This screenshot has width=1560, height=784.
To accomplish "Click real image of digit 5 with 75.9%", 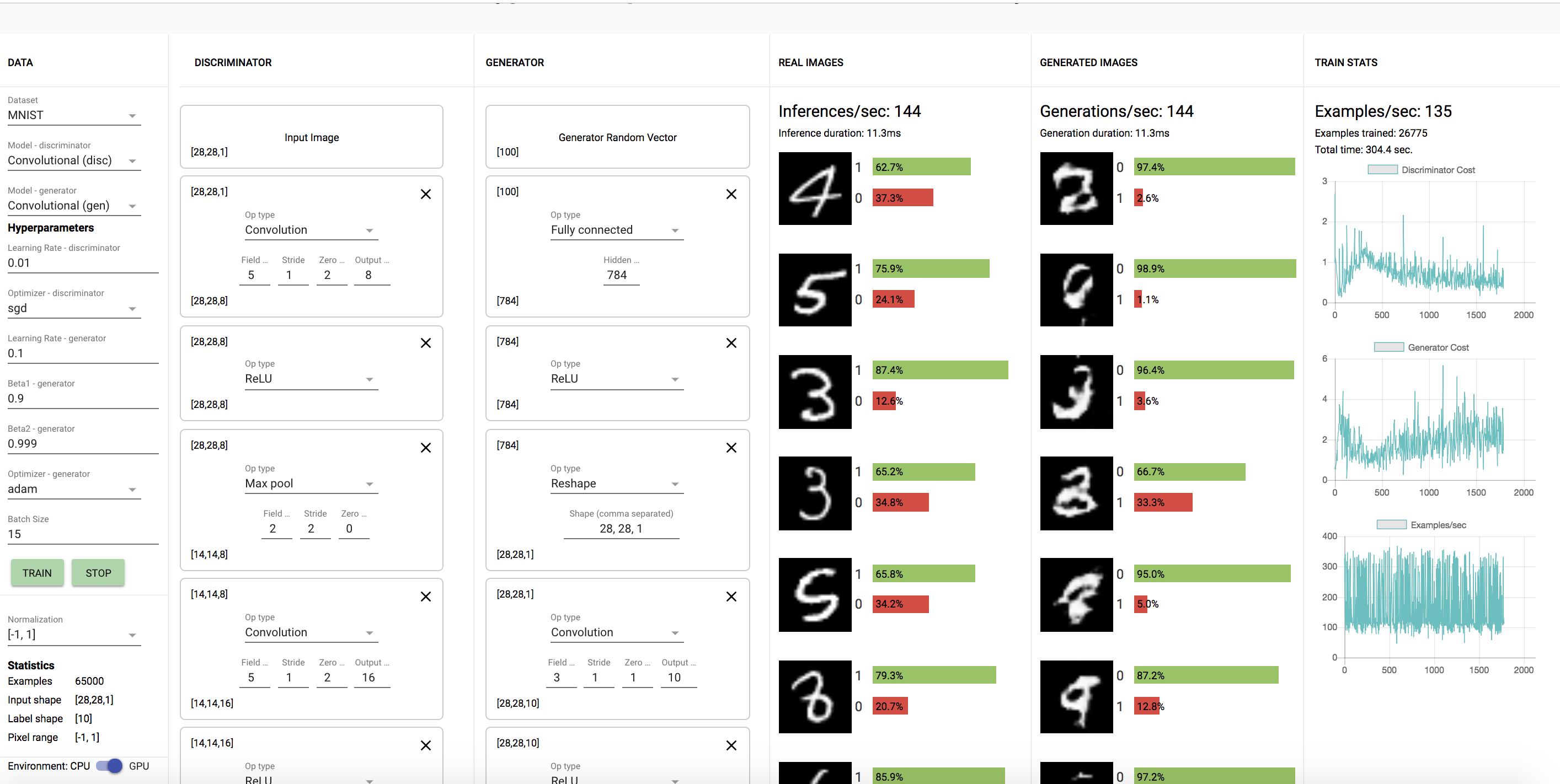I will 815,290.
